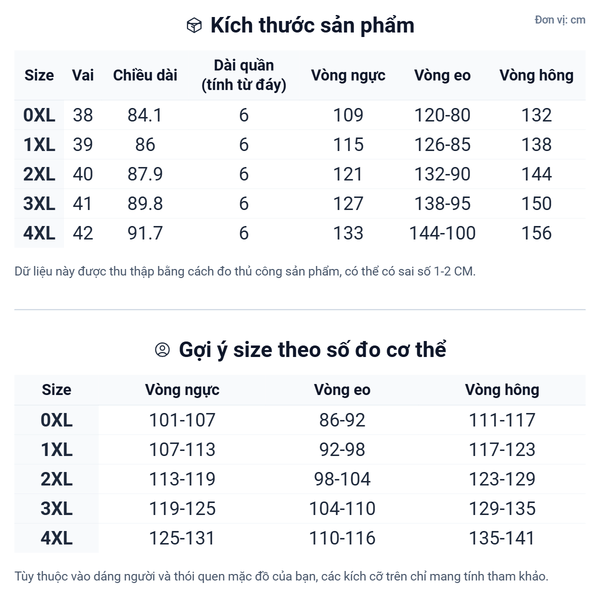Screen dimensions: 600x600
Task: Select the Vòng ngực header in the product size table
Action: (x=348, y=75)
